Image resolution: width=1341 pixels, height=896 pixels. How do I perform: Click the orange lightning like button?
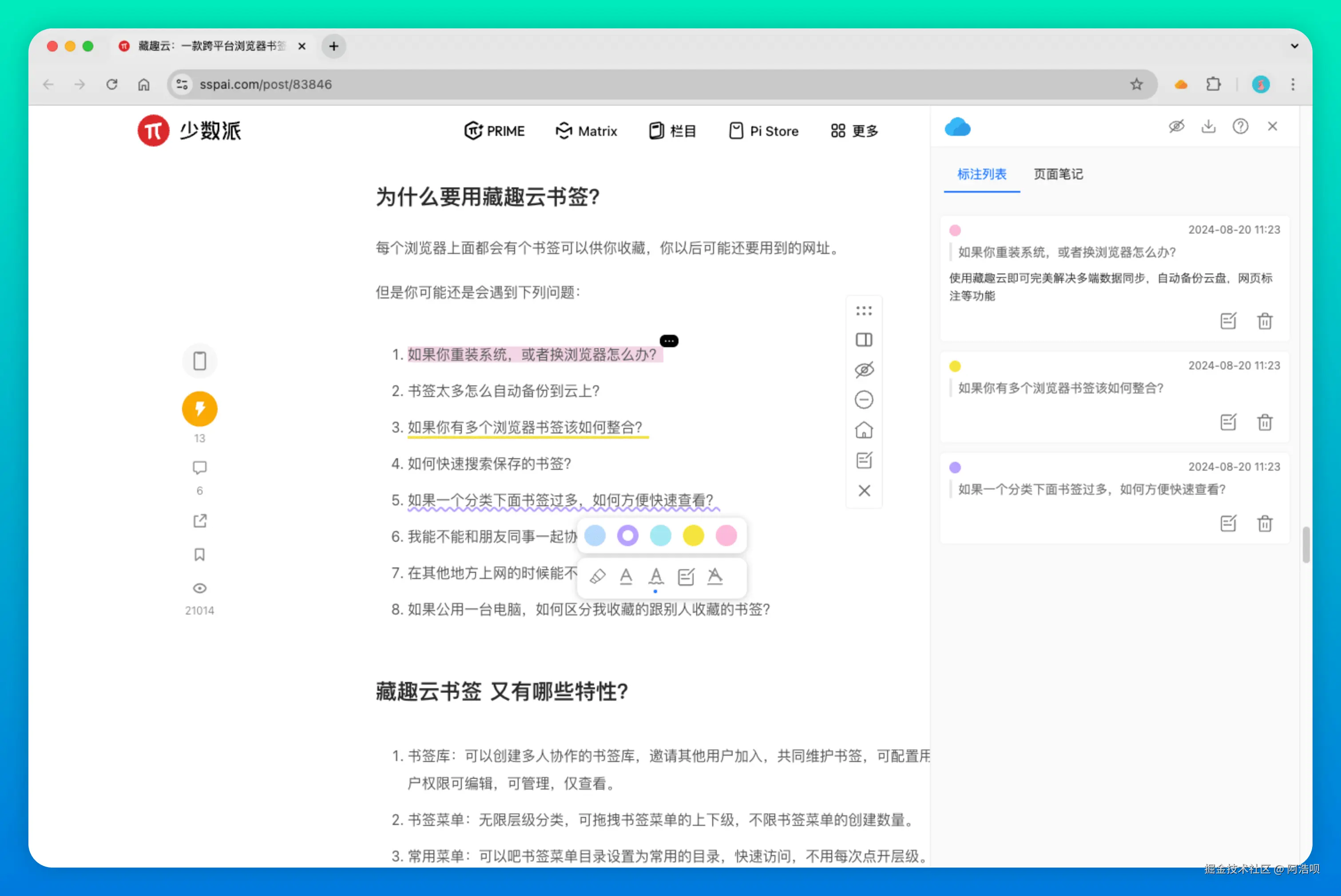pyautogui.click(x=199, y=408)
